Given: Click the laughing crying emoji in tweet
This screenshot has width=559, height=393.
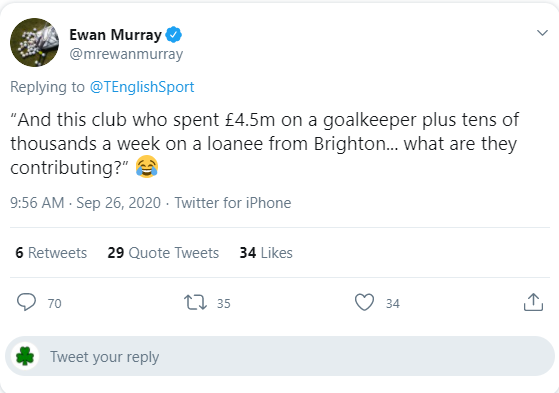Looking at the screenshot, I should click(x=147, y=167).
